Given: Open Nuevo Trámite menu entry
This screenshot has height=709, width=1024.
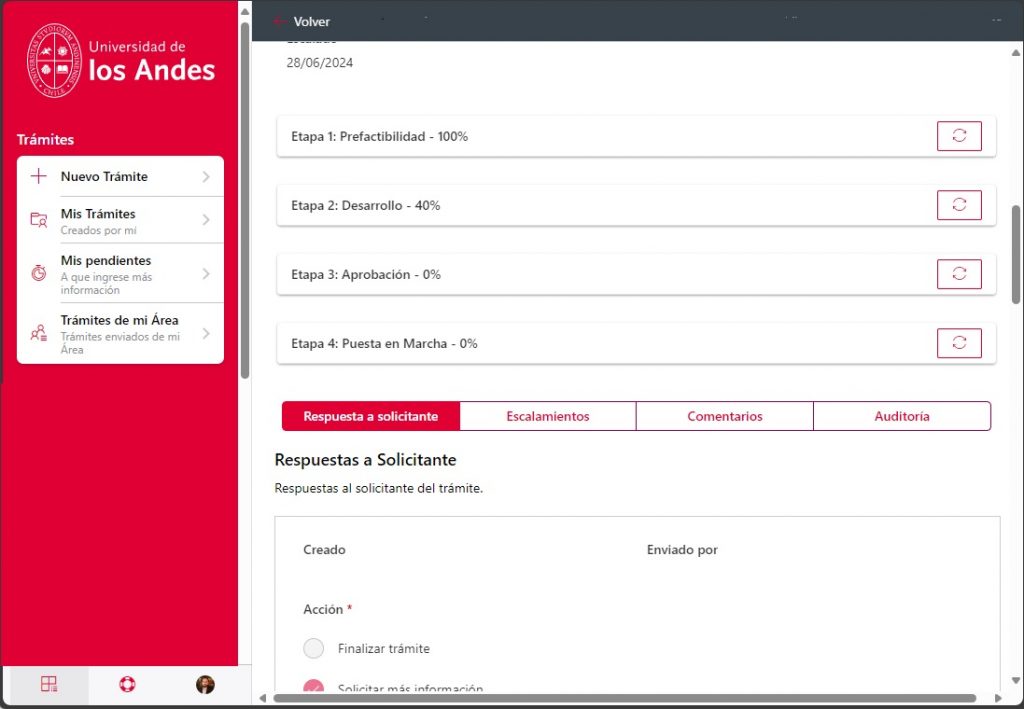Looking at the screenshot, I should click(120, 176).
